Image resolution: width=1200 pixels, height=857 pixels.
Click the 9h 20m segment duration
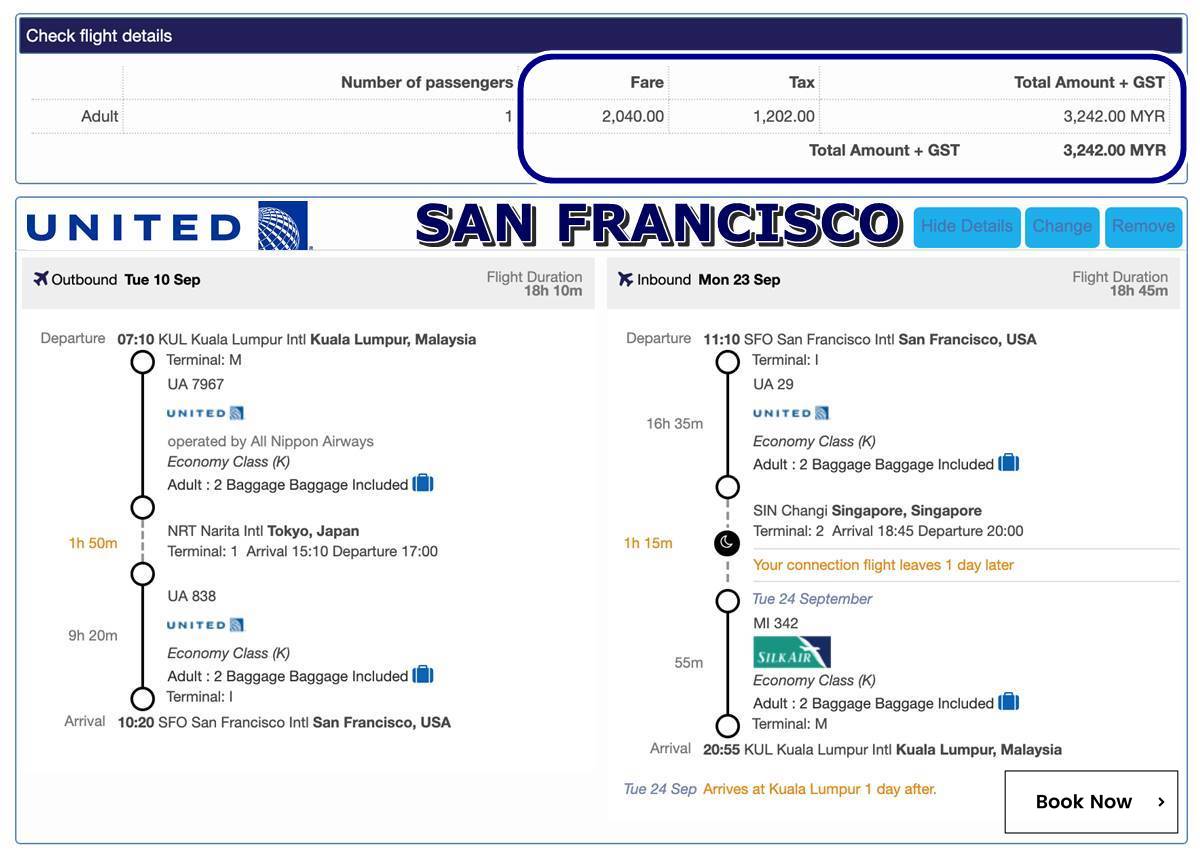[93, 635]
